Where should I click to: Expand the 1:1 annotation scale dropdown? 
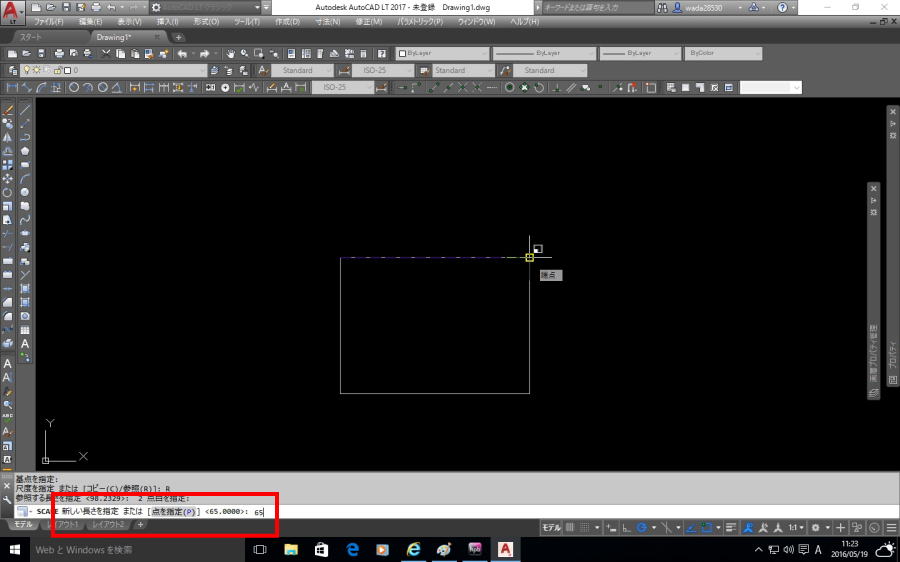click(796, 527)
